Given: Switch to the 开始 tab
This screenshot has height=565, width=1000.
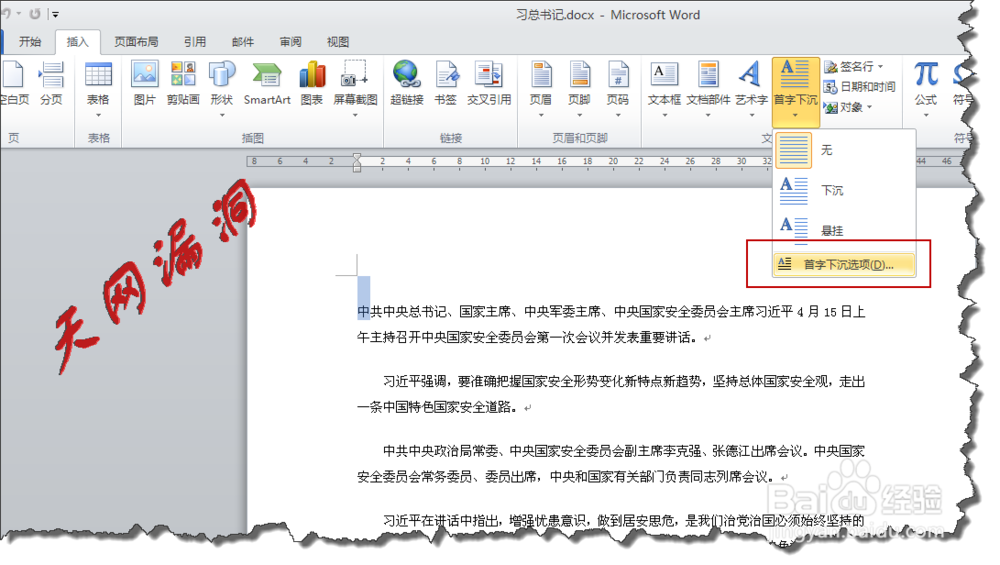Looking at the screenshot, I should coord(30,42).
